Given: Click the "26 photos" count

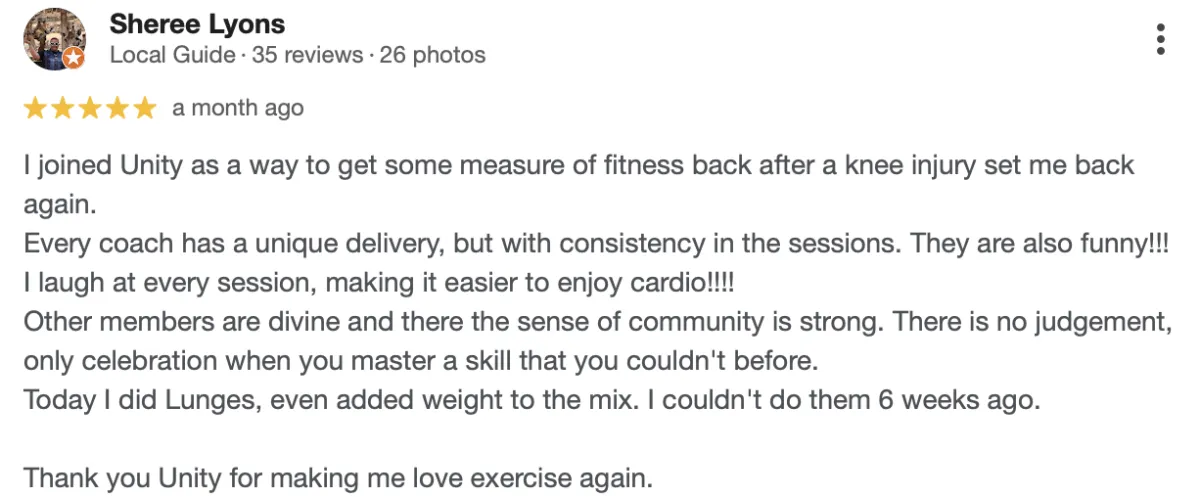Looking at the screenshot, I should tap(432, 55).
